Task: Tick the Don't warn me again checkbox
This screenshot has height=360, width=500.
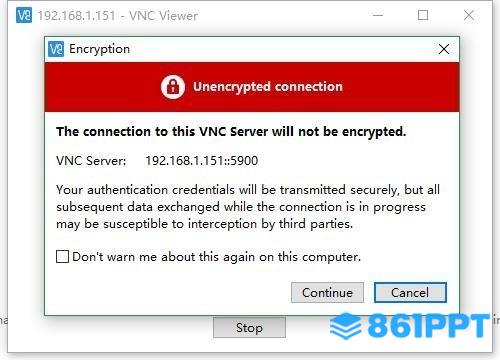Action: [x=62, y=257]
